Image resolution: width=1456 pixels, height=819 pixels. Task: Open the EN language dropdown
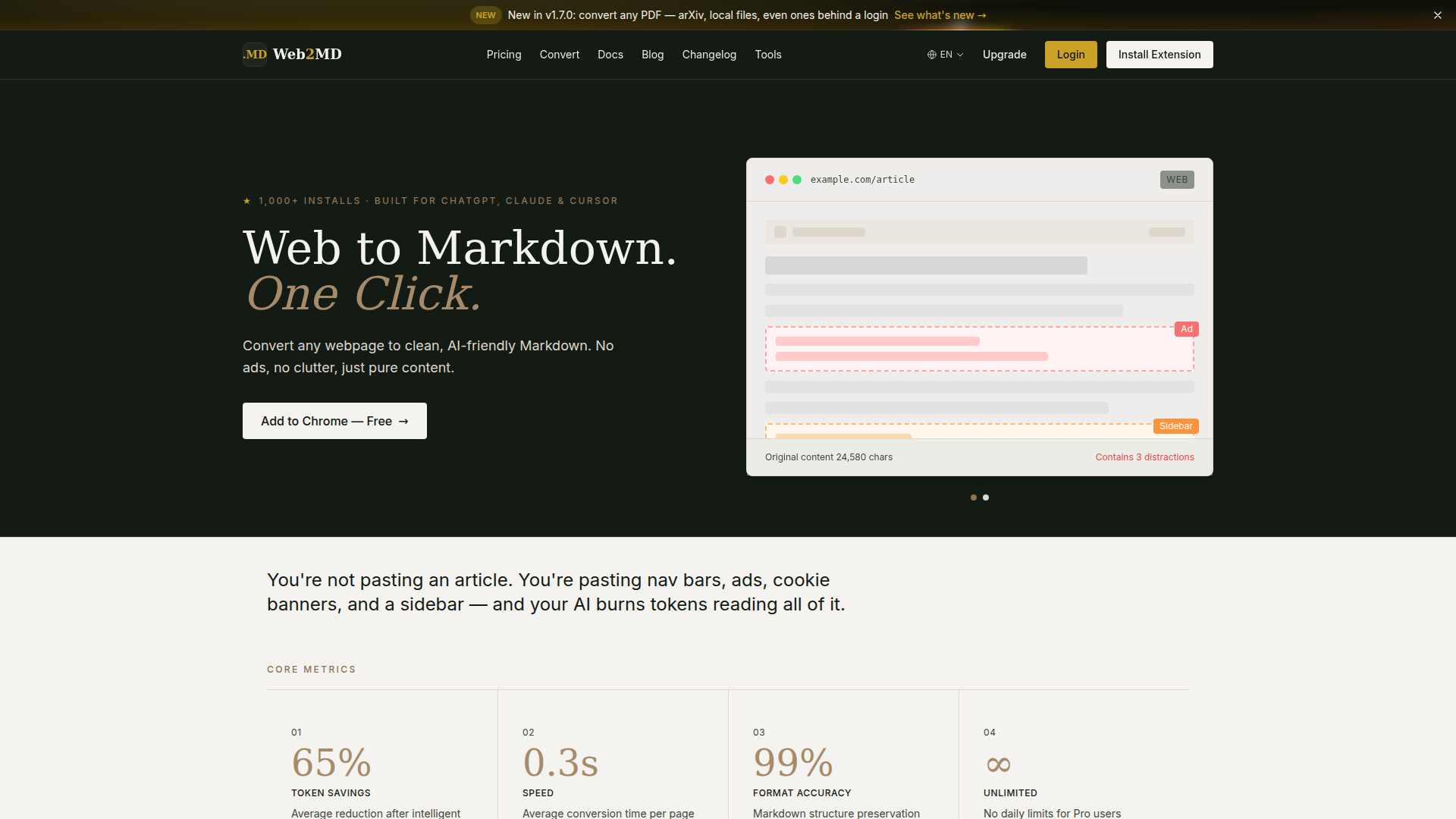945,55
